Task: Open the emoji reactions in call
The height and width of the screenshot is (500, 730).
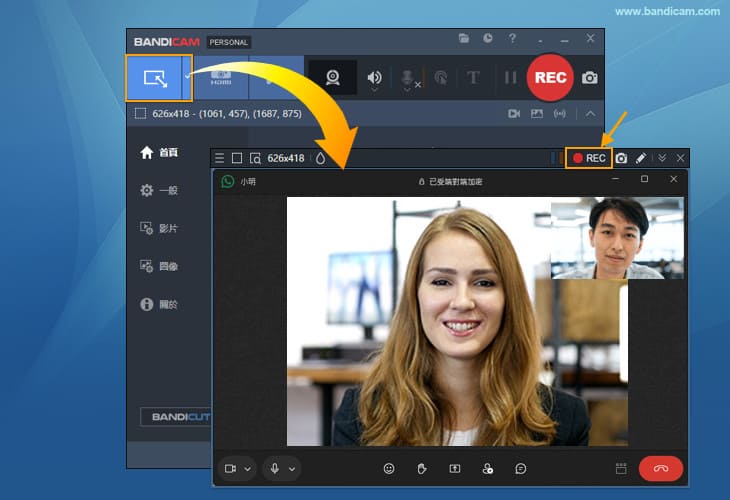Action: (389, 468)
